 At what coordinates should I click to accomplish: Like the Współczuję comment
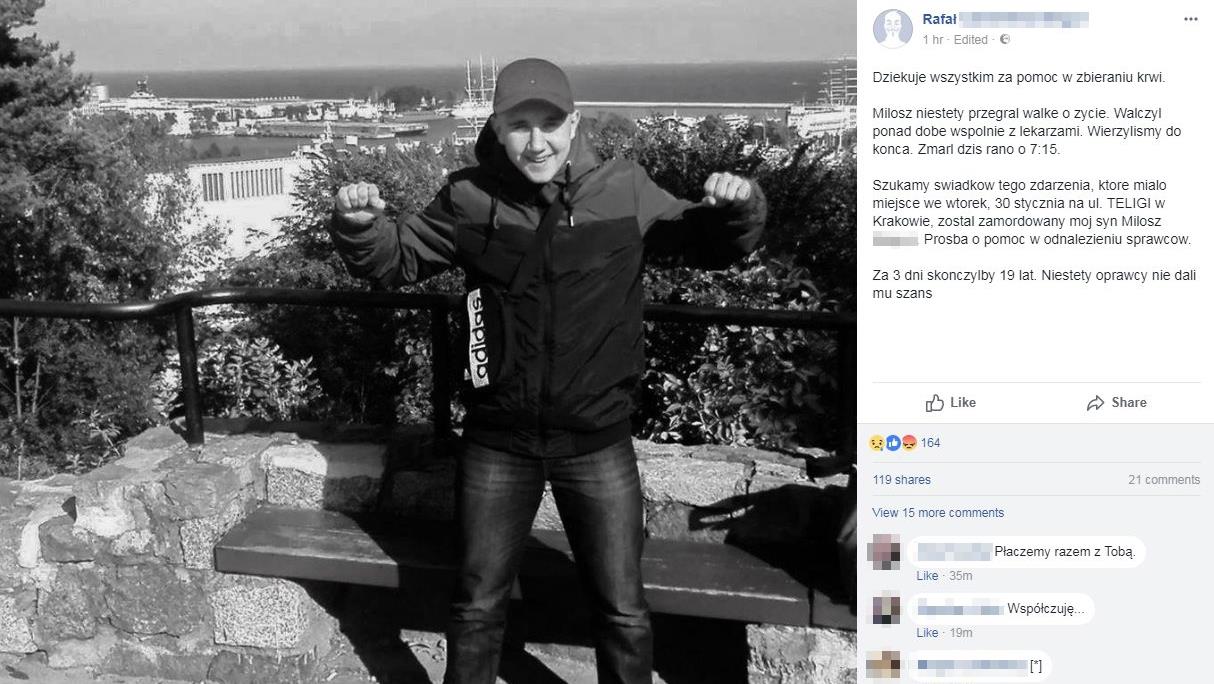pos(927,633)
